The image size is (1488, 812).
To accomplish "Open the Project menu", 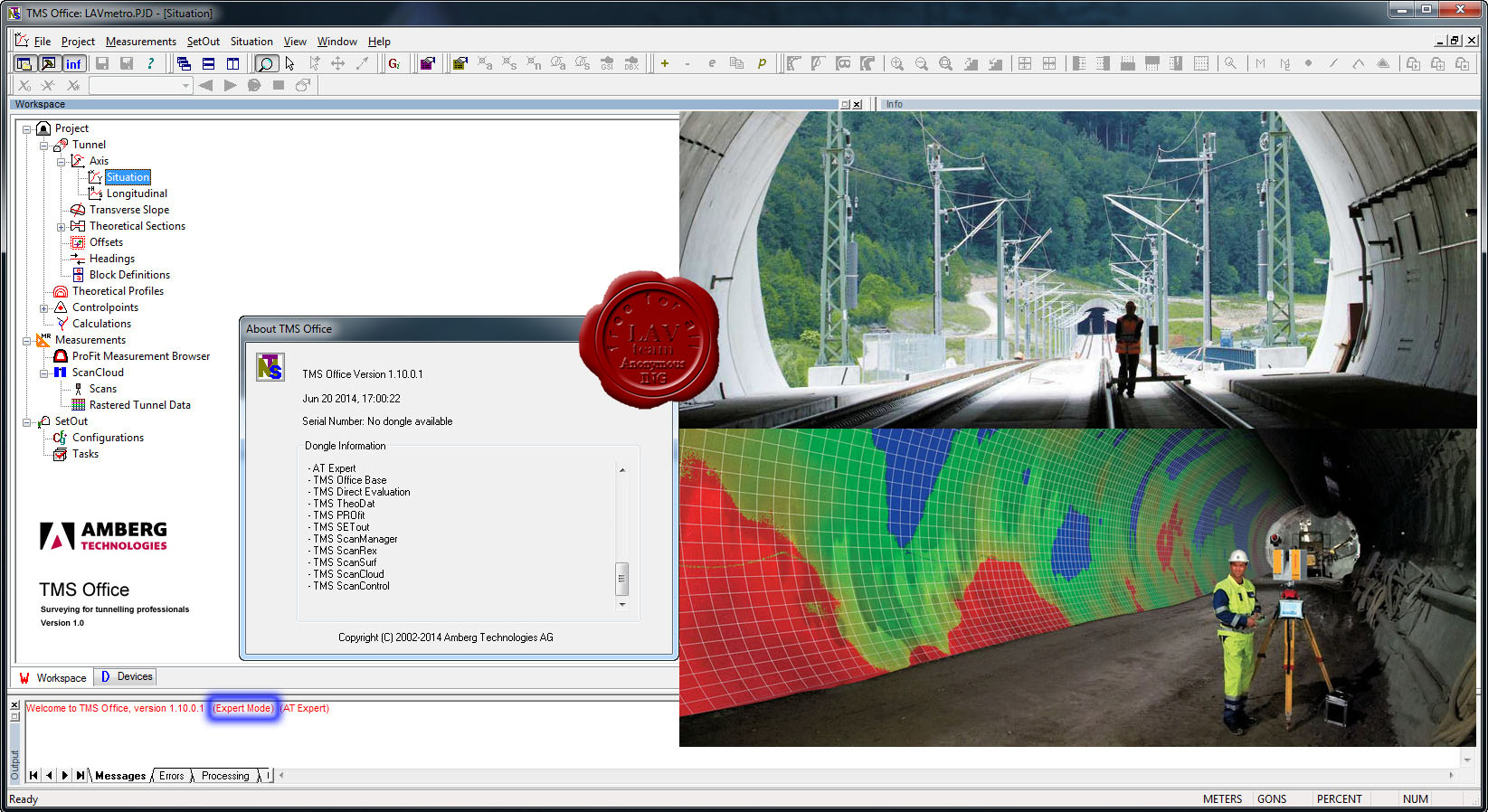I will point(78,42).
